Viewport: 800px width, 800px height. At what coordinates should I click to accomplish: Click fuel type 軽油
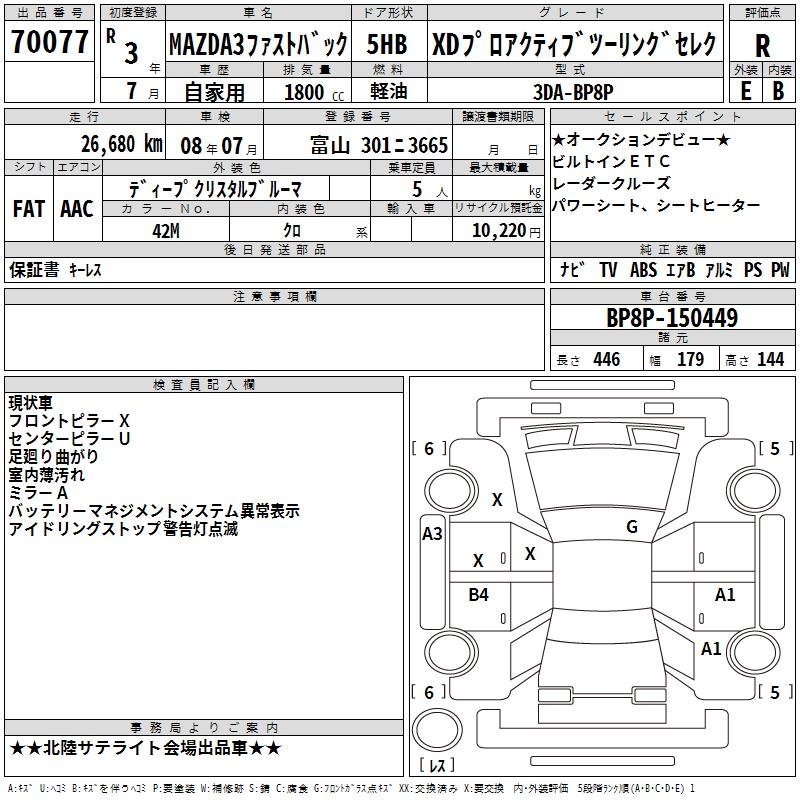coord(389,92)
